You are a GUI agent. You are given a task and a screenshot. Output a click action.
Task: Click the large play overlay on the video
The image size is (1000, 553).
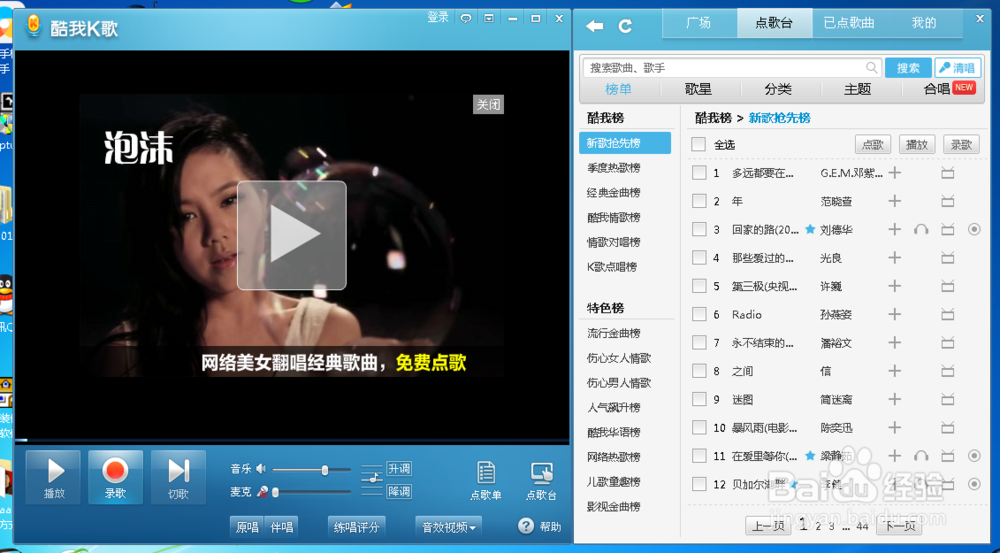coord(292,235)
